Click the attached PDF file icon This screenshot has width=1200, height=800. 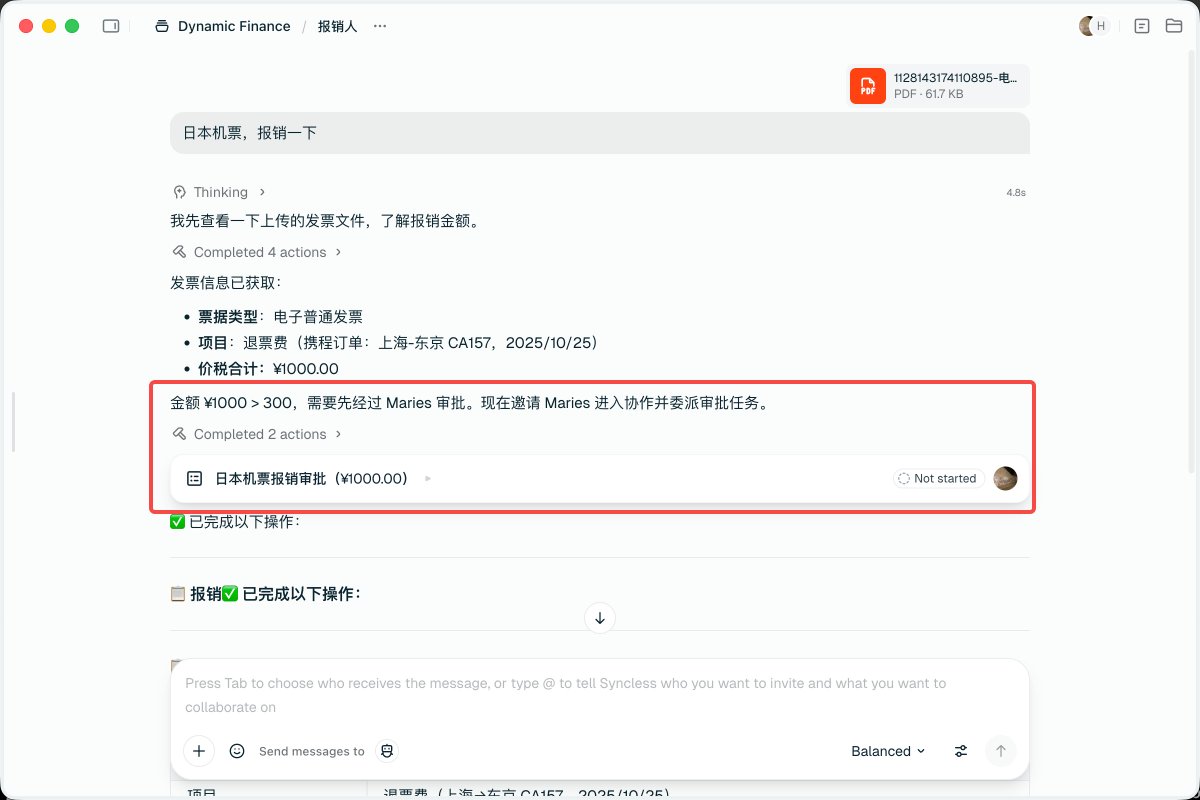[x=868, y=86]
